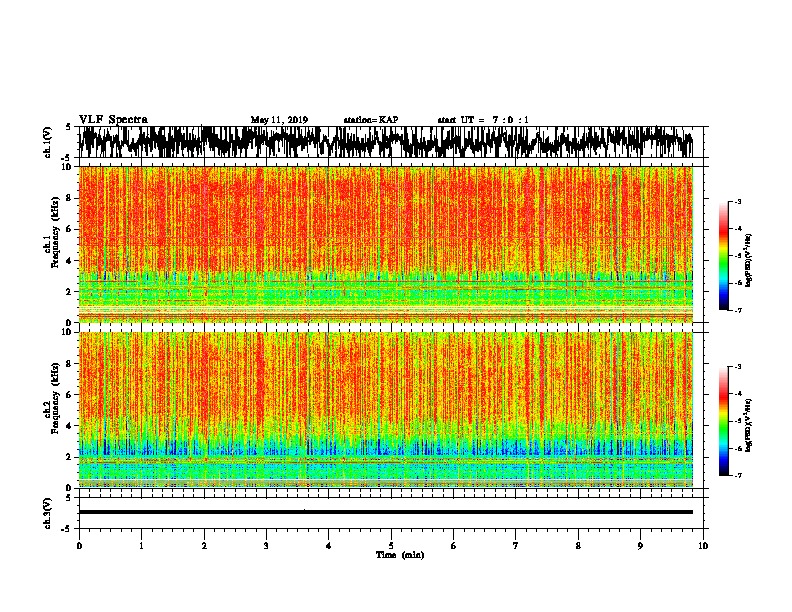Viewport: 792px width, 612px height.
Task: Click the "ch.1(V)" waveform axis label
Action: [48, 142]
